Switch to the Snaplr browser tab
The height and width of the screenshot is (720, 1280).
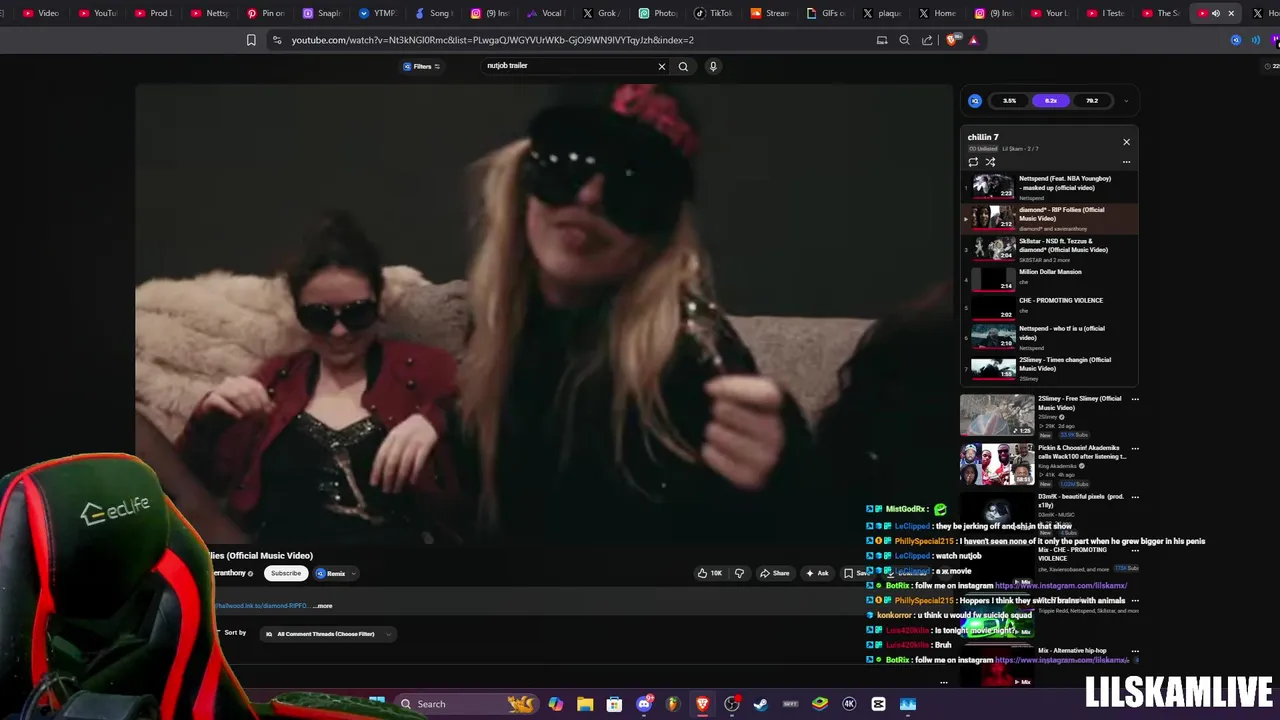click(x=321, y=13)
